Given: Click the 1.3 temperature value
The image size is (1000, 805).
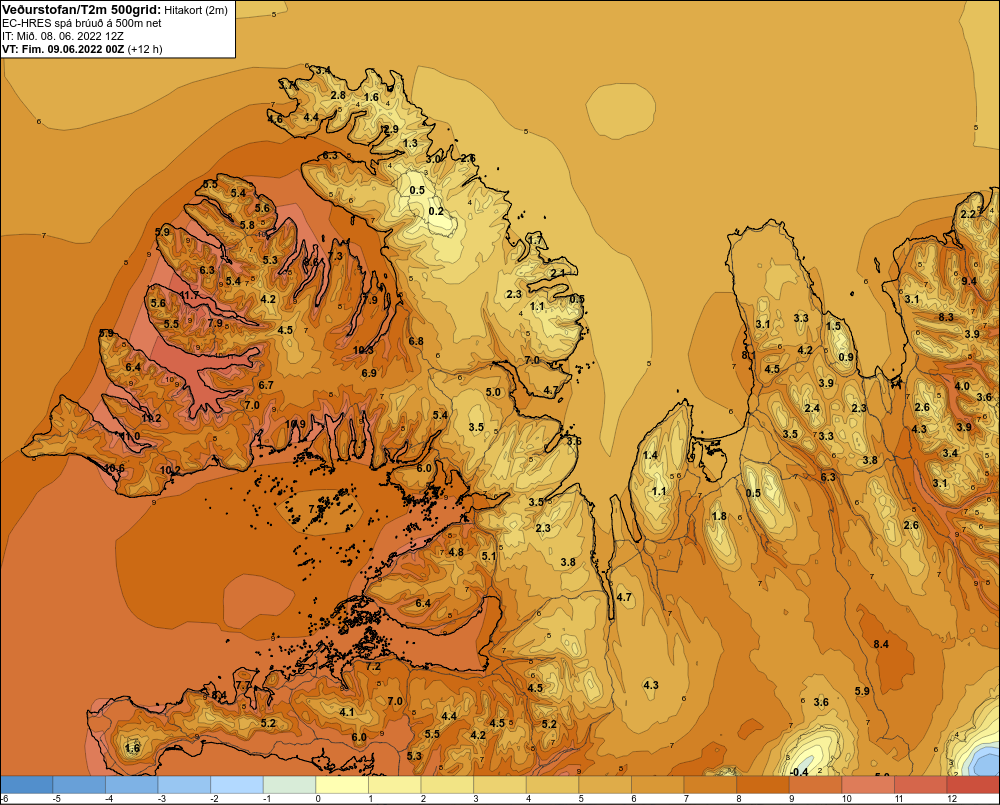Looking at the screenshot, I should point(411,143).
